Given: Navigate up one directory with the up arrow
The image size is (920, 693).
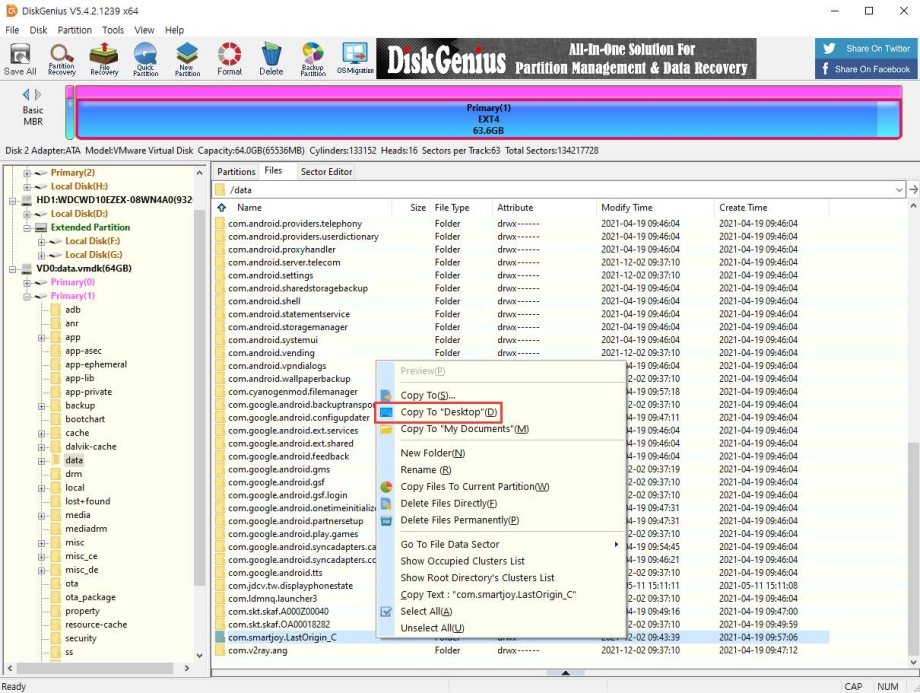Looking at the screenshot, I should click(222, 207).
